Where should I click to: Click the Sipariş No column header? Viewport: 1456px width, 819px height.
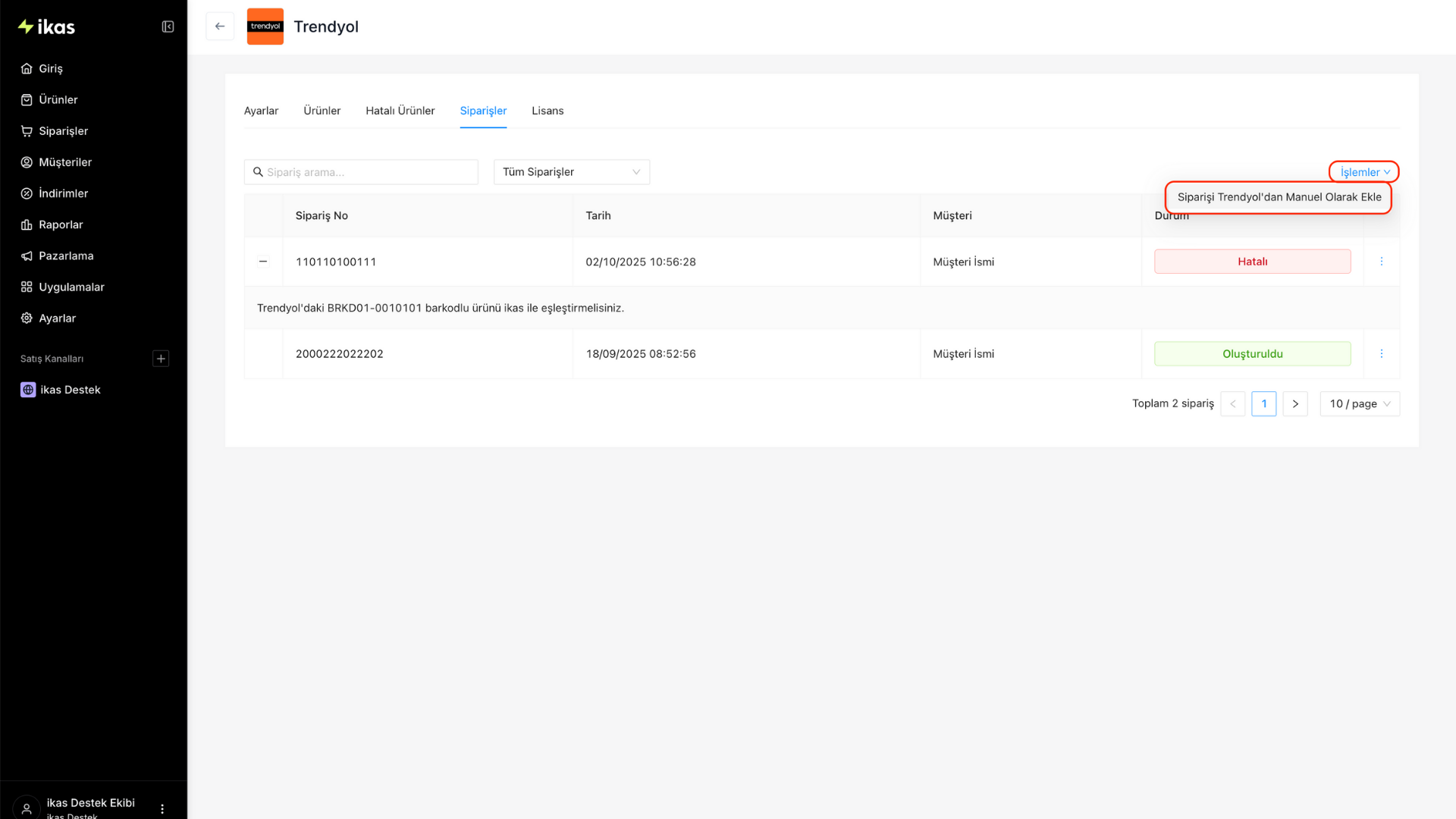pos(322,215)
